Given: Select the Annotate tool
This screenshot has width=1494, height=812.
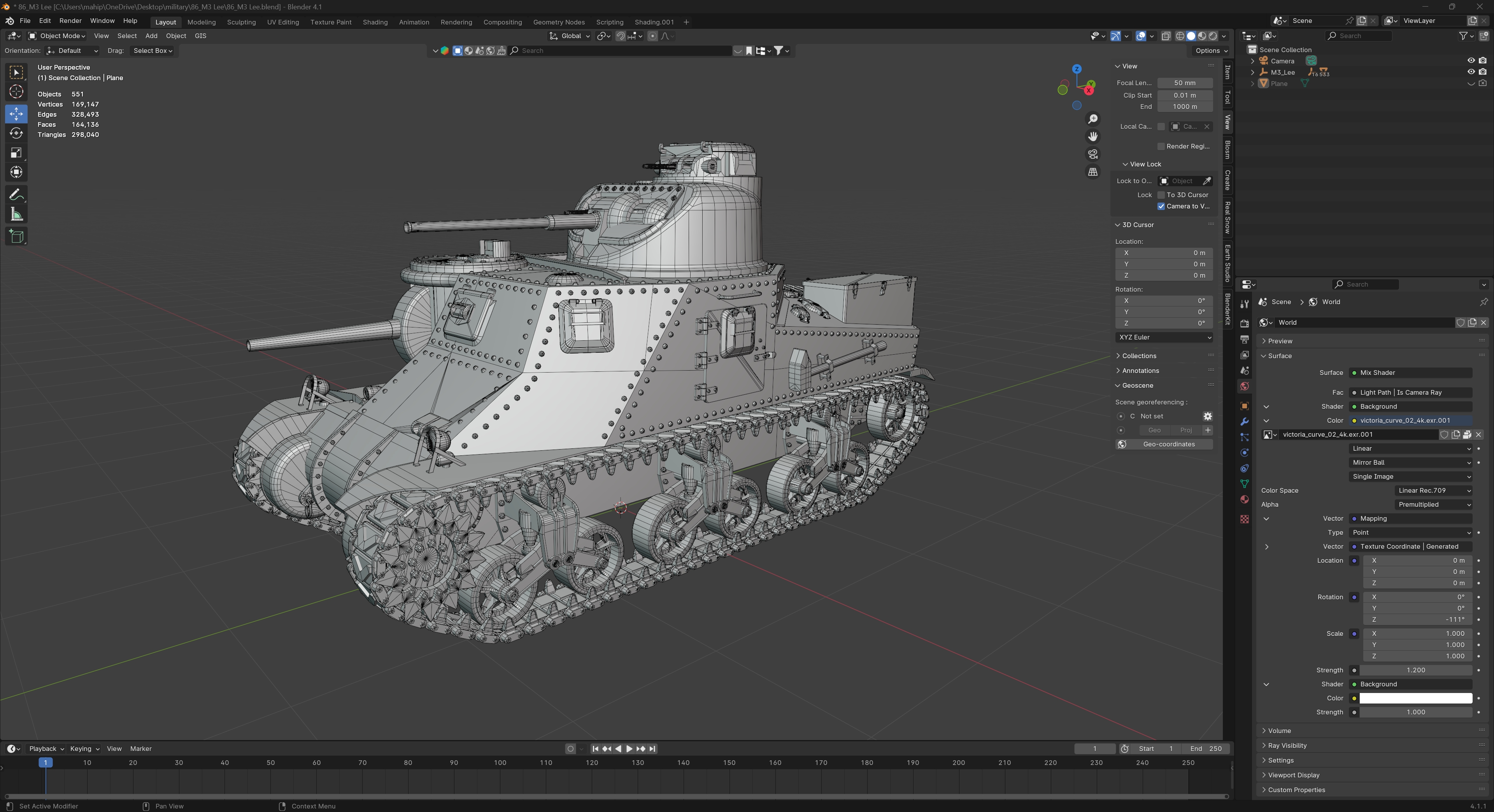Looking at the screenshot, I should [16, 195].
